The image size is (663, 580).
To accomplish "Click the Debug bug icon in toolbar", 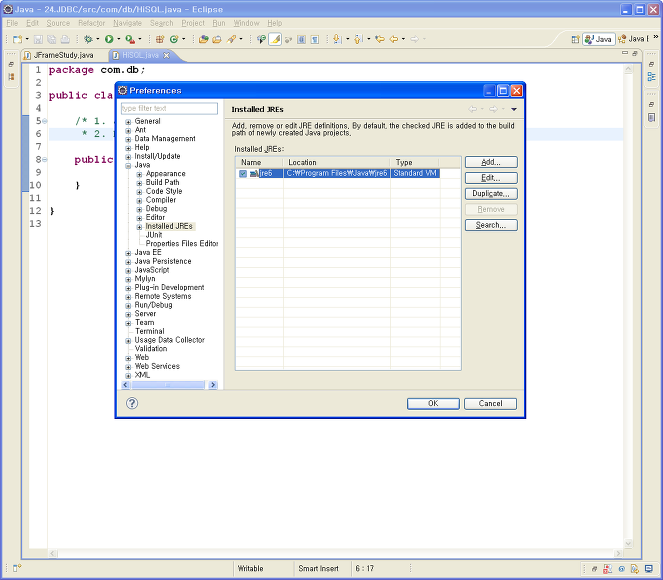I will [x=88, y=39].
